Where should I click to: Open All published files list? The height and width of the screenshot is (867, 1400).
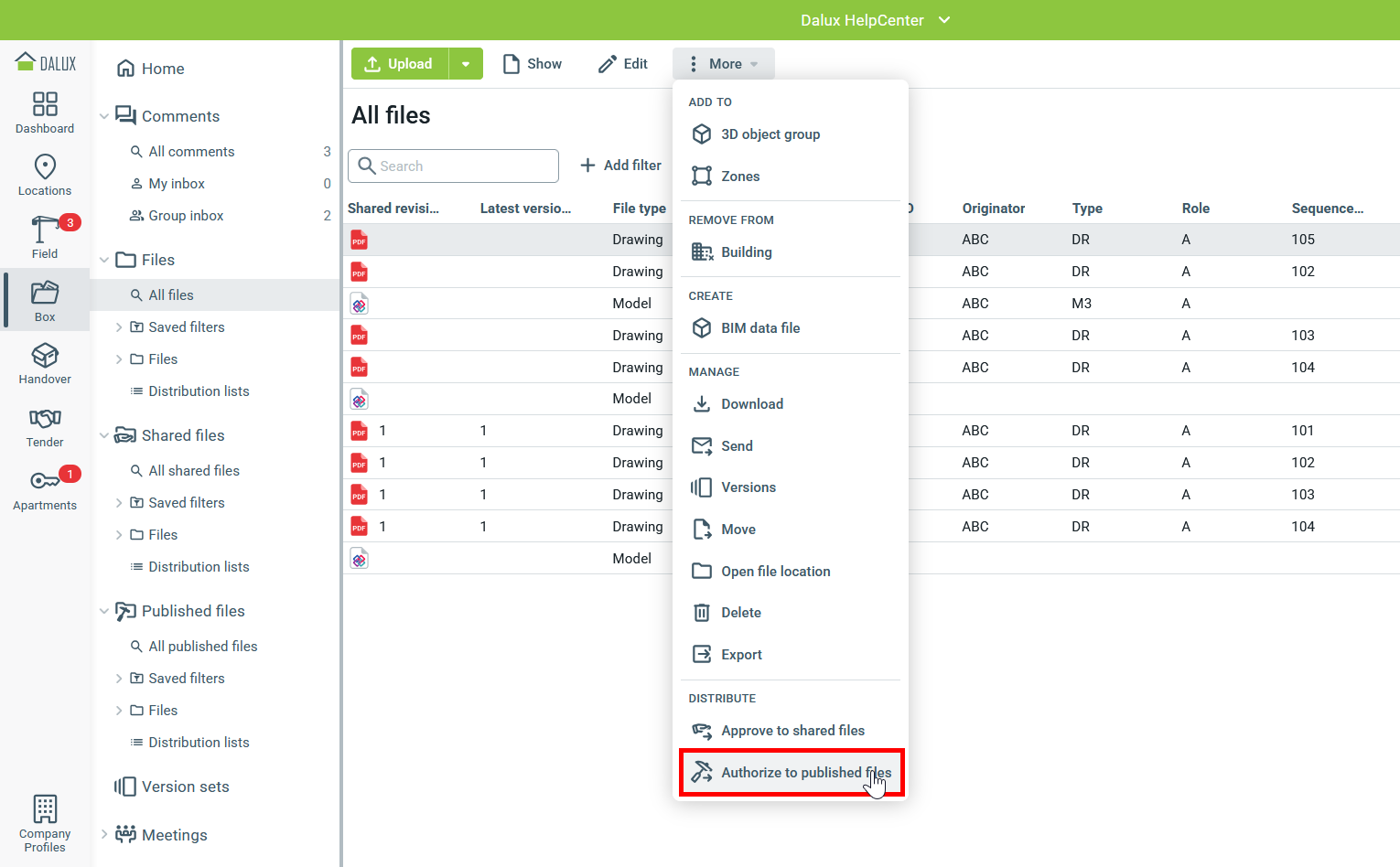point(202,647)
